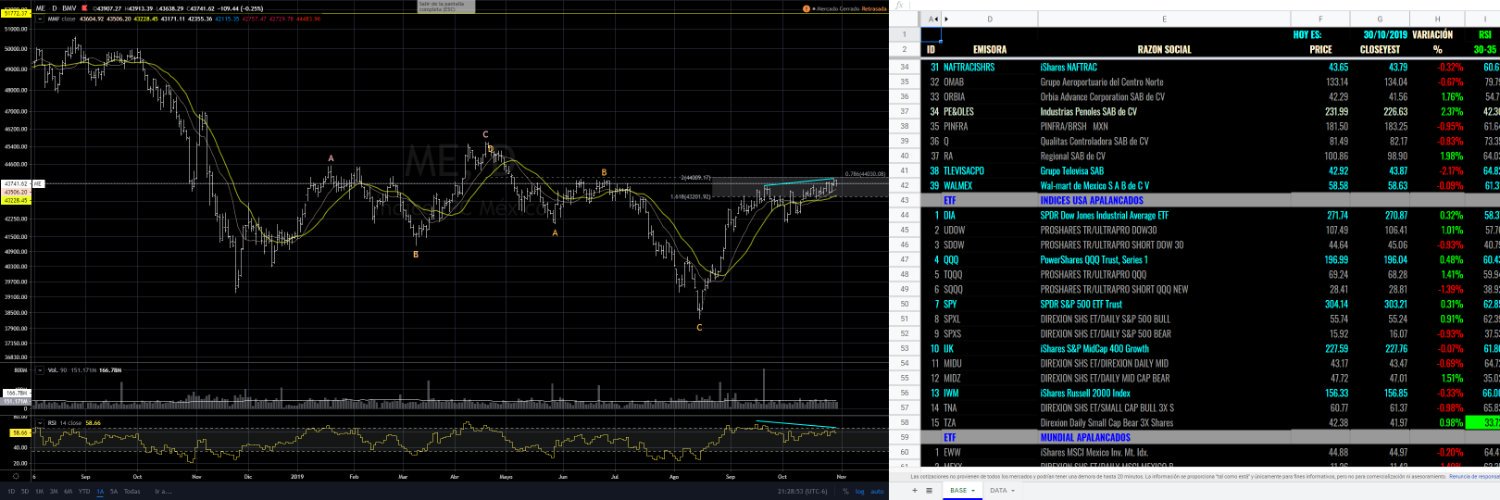Select the 1A one-year range
The height and width of the screenshot is (500, 1500).
(x=100, y=491)
